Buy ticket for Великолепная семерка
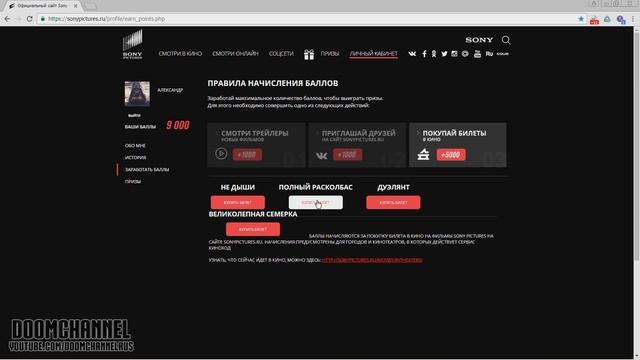 click(253, 229)
